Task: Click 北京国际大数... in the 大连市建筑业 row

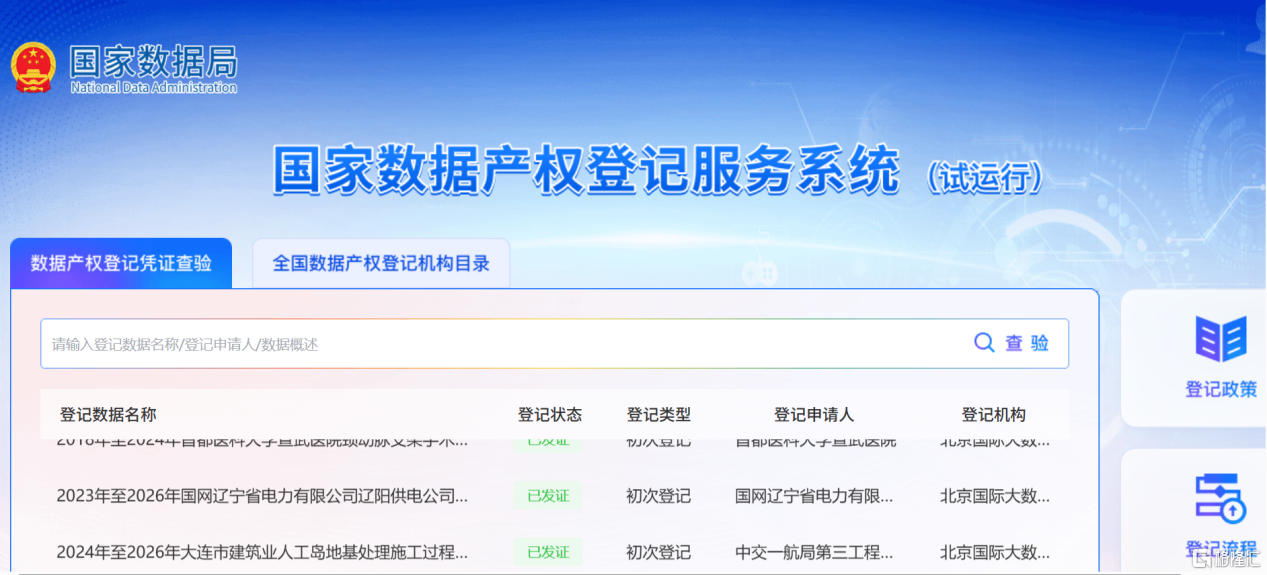Action: point(995,551)
